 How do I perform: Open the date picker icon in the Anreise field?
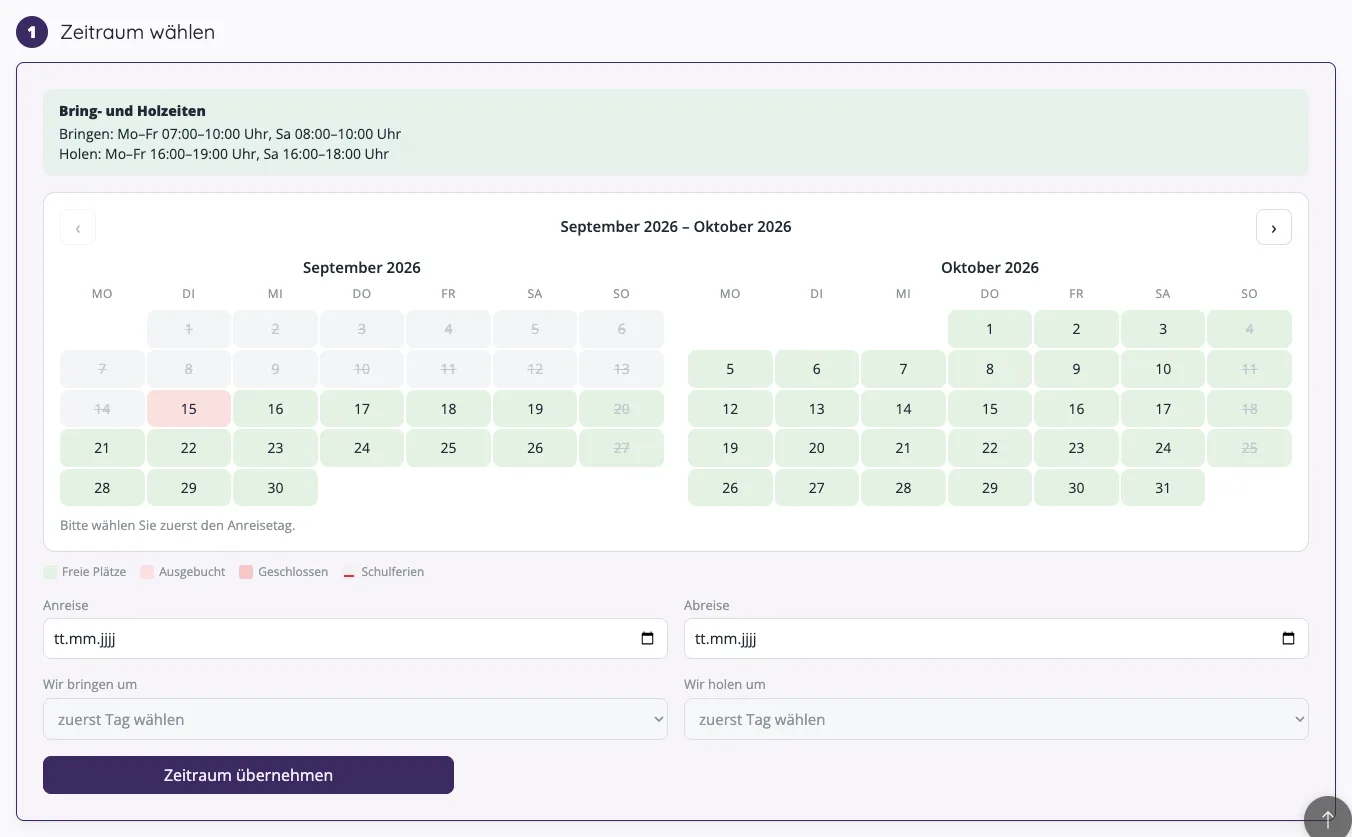pyautogui.click(x=647, y=639)
